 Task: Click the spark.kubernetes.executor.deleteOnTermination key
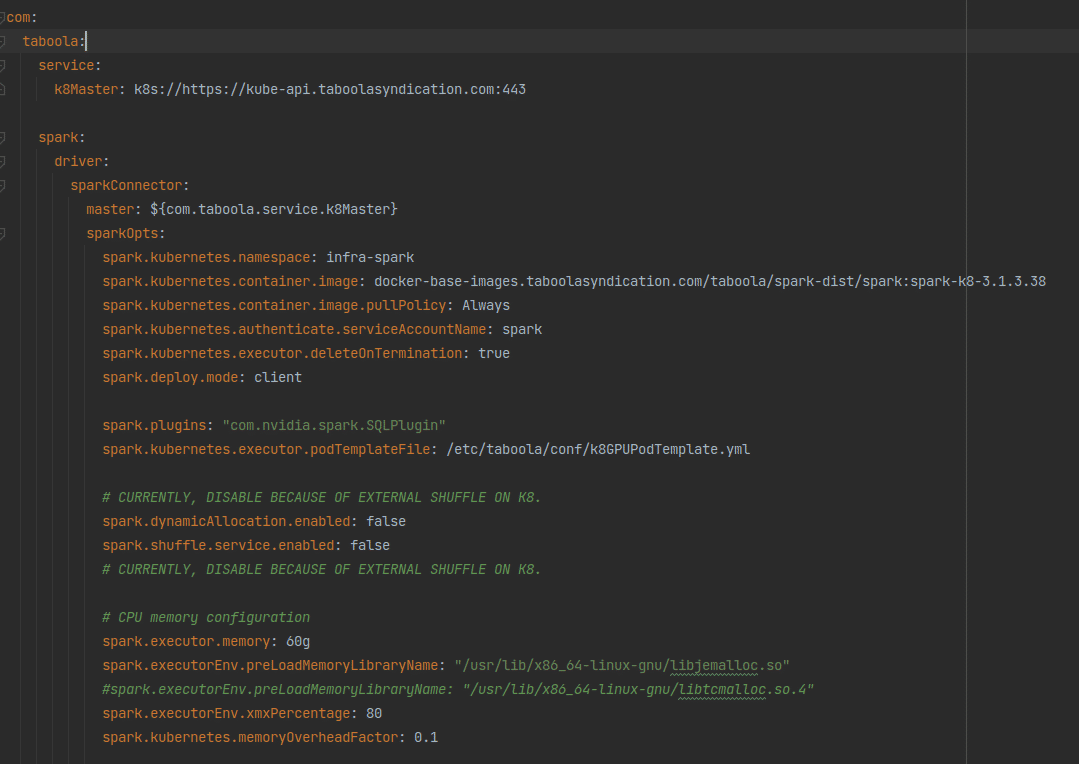tap(282, 353)
